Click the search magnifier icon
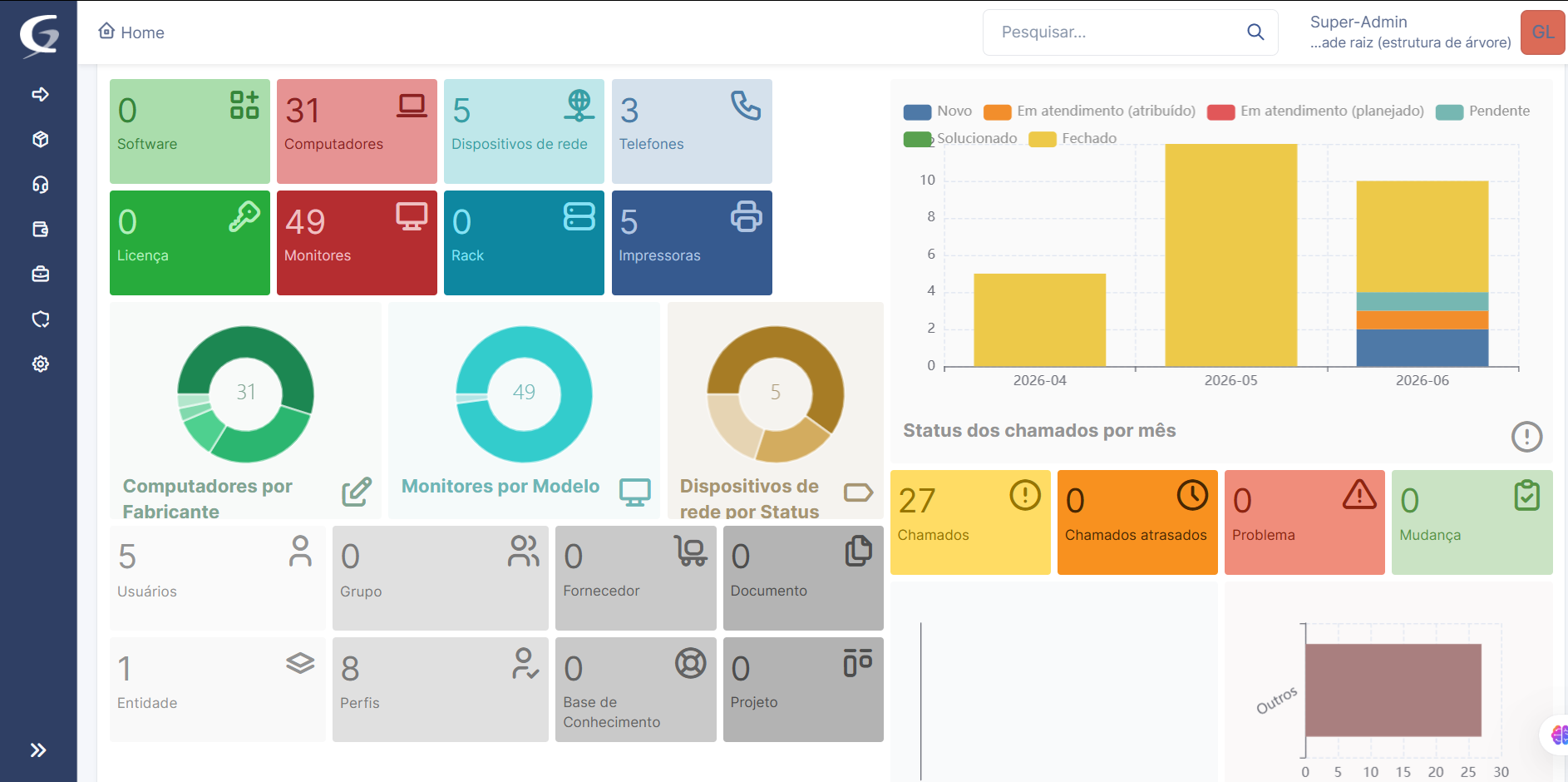The width and height of the screenshot is (1568, 782). click(x=1255, y=32)
